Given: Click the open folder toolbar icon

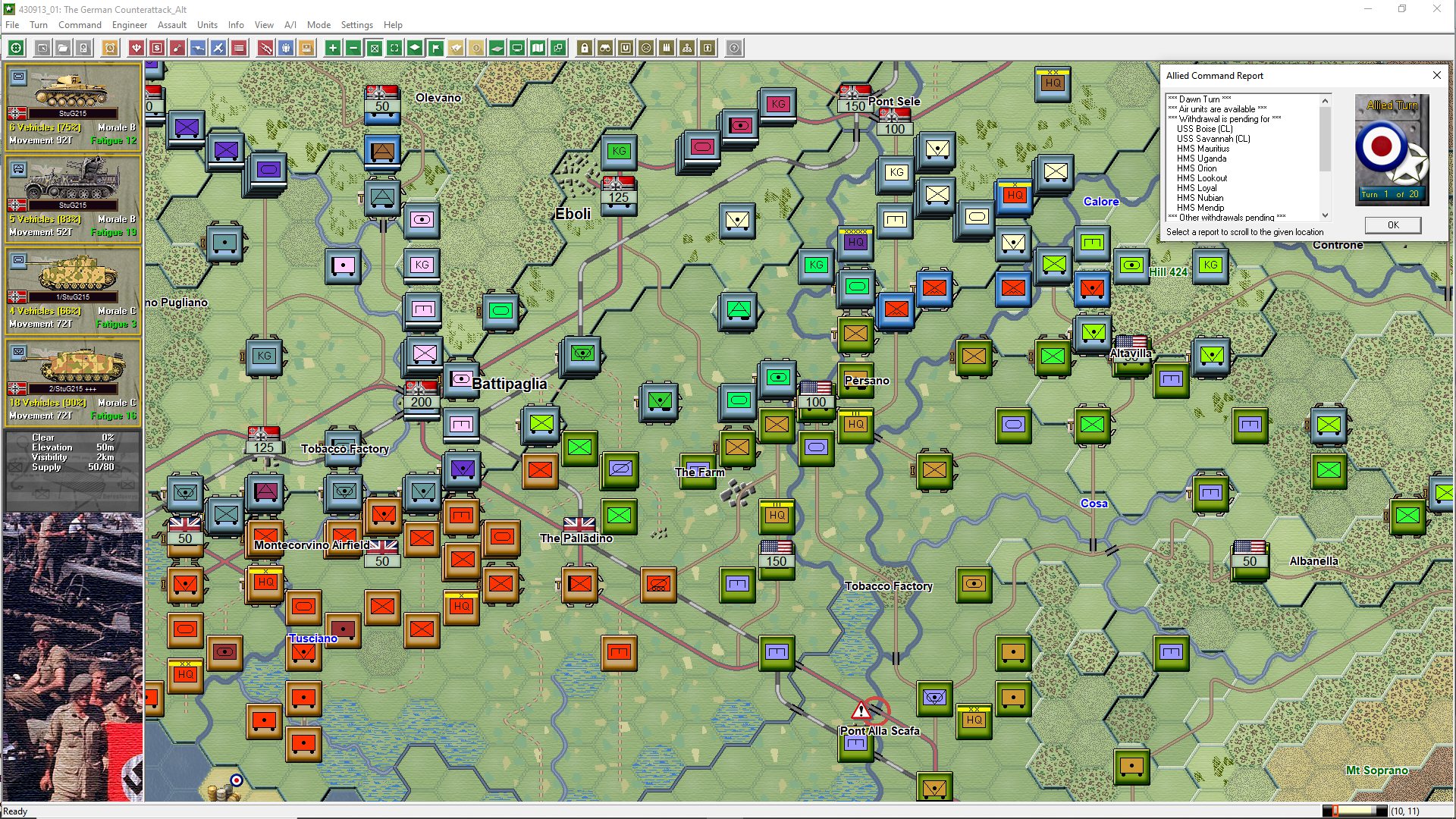Looking at the screenshot, I should point(63,48).
